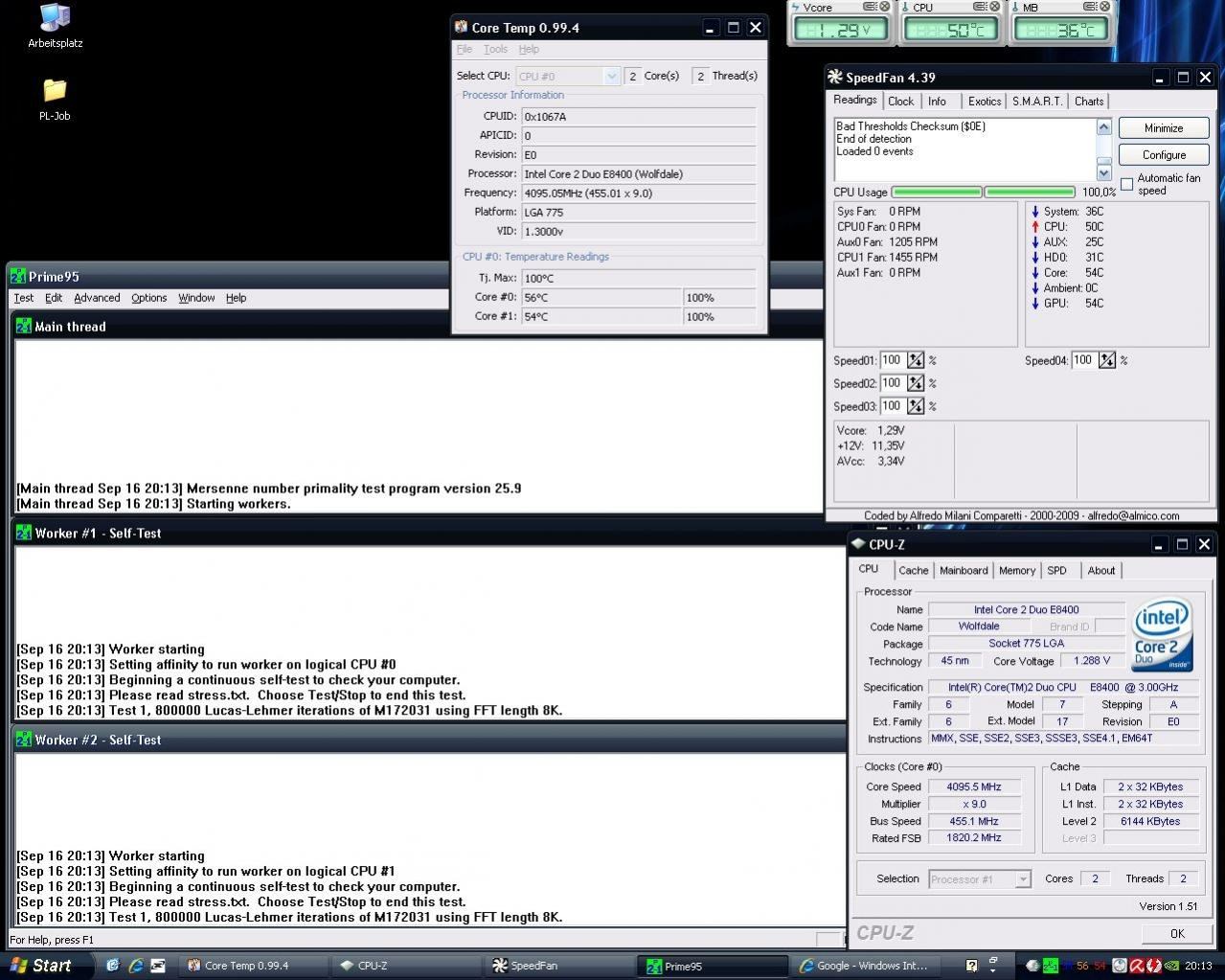
Task: Close the Vcore gadget with its X icon
Action: (x=883, y=8)
